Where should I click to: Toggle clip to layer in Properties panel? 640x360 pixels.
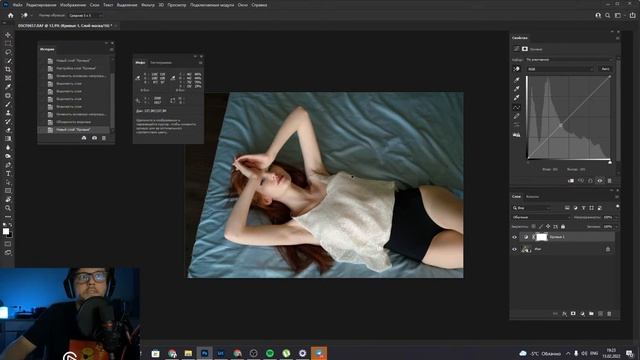point(571,180)
